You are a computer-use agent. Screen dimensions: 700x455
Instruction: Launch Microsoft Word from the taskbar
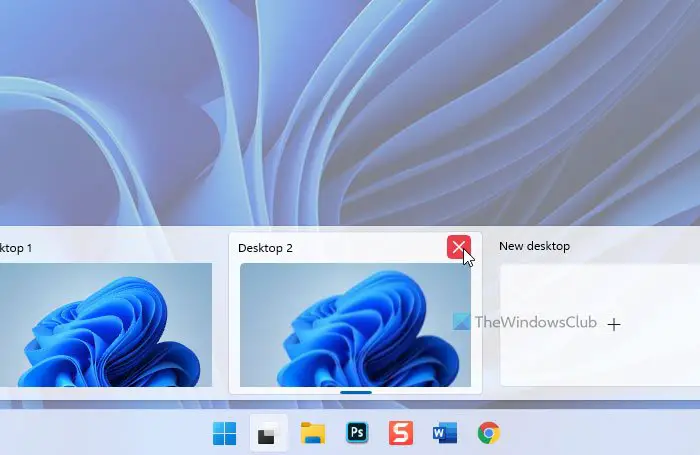tap(445, 433)
